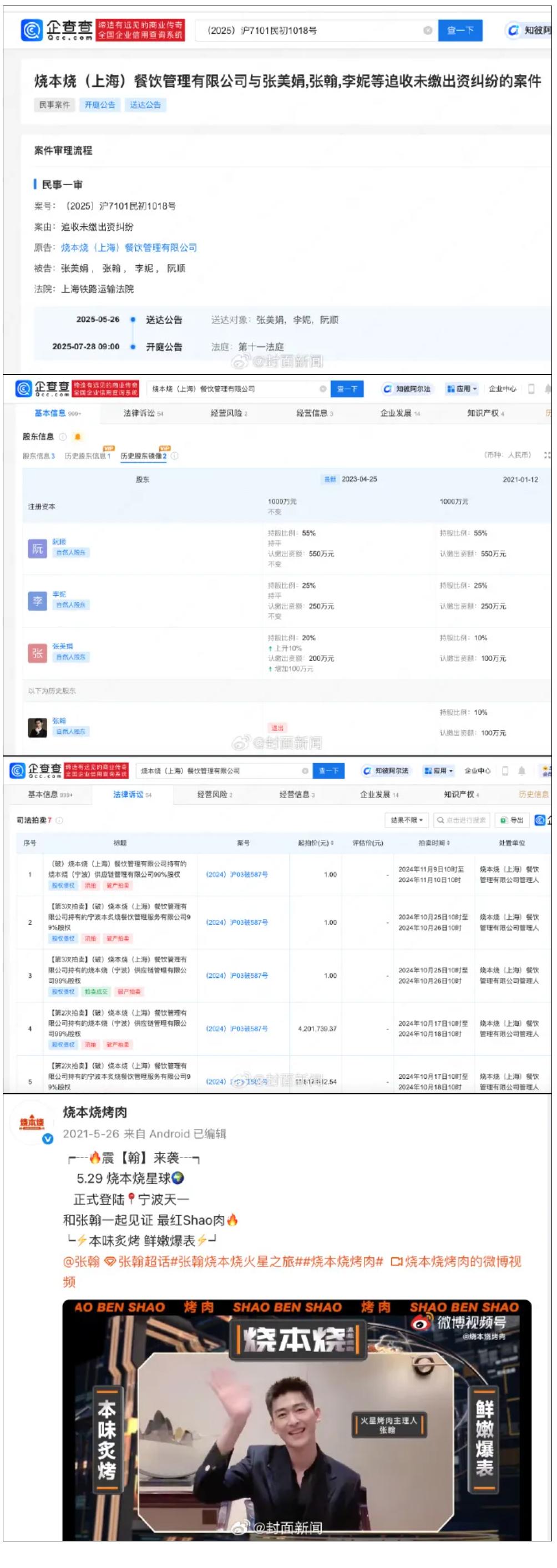Screen dimensions: 557x1568
Task: Open 企业中心 on the shareholder page
Action: [502, 389]
